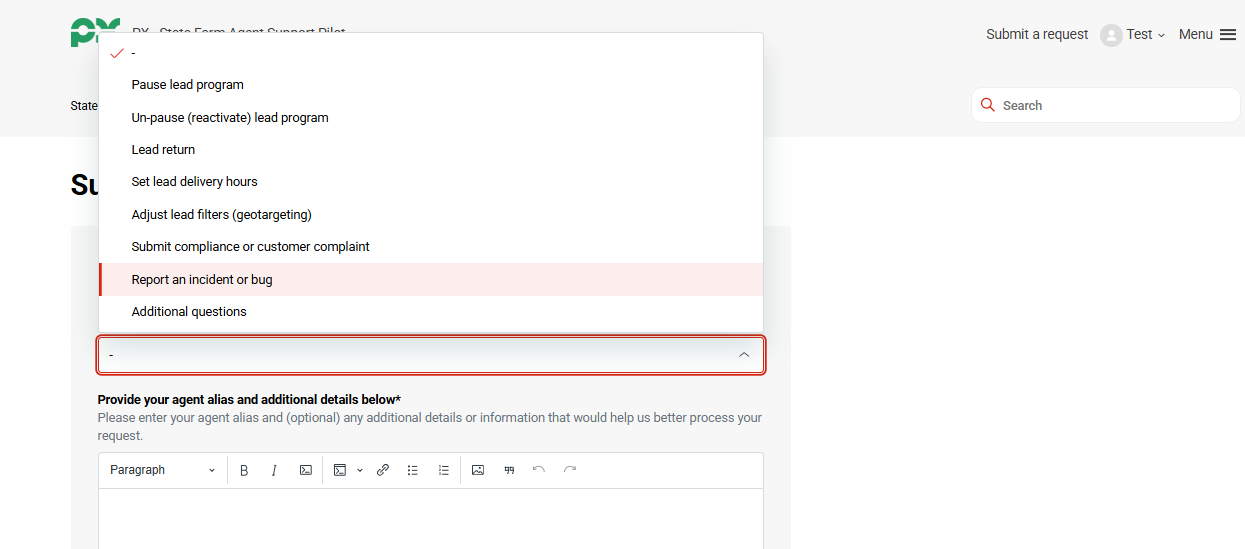
Task: Create a numbered list
Action: tap(444, 470)
